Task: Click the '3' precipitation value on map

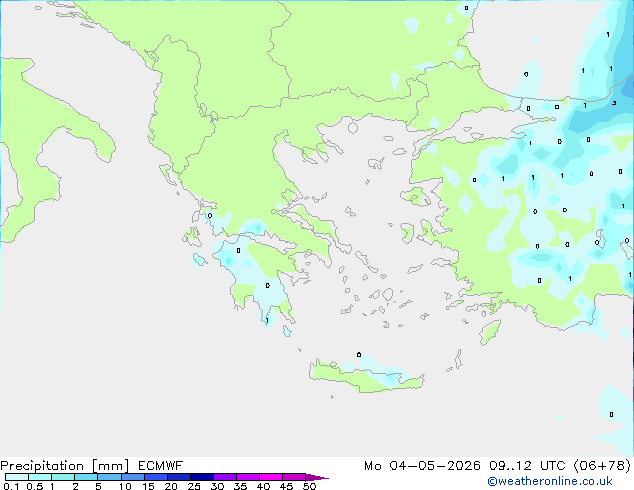Action: (614, 103)
